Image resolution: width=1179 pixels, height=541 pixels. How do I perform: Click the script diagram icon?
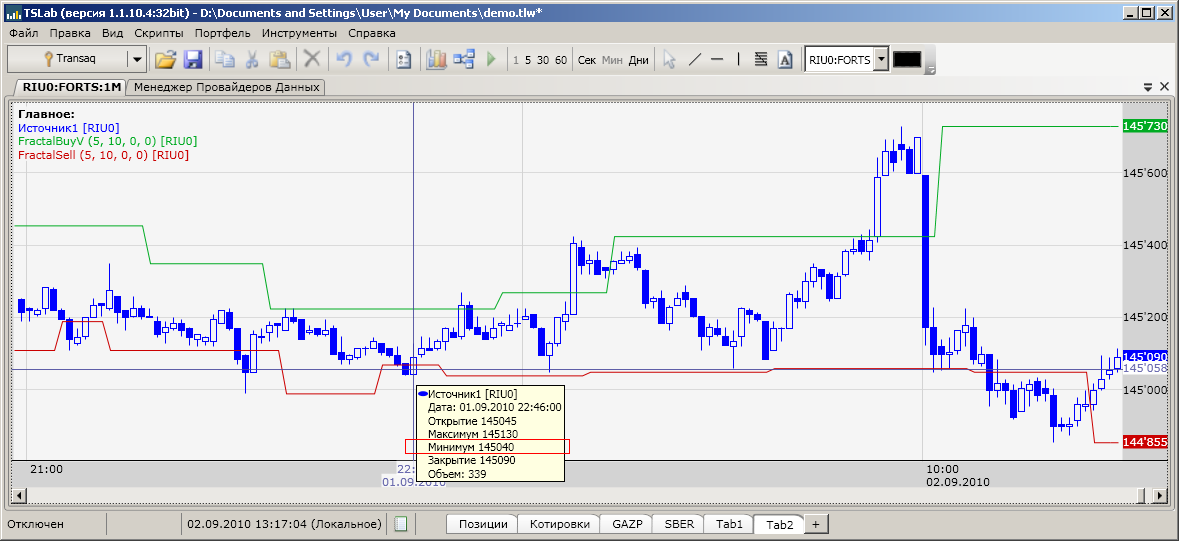point(465,59)
